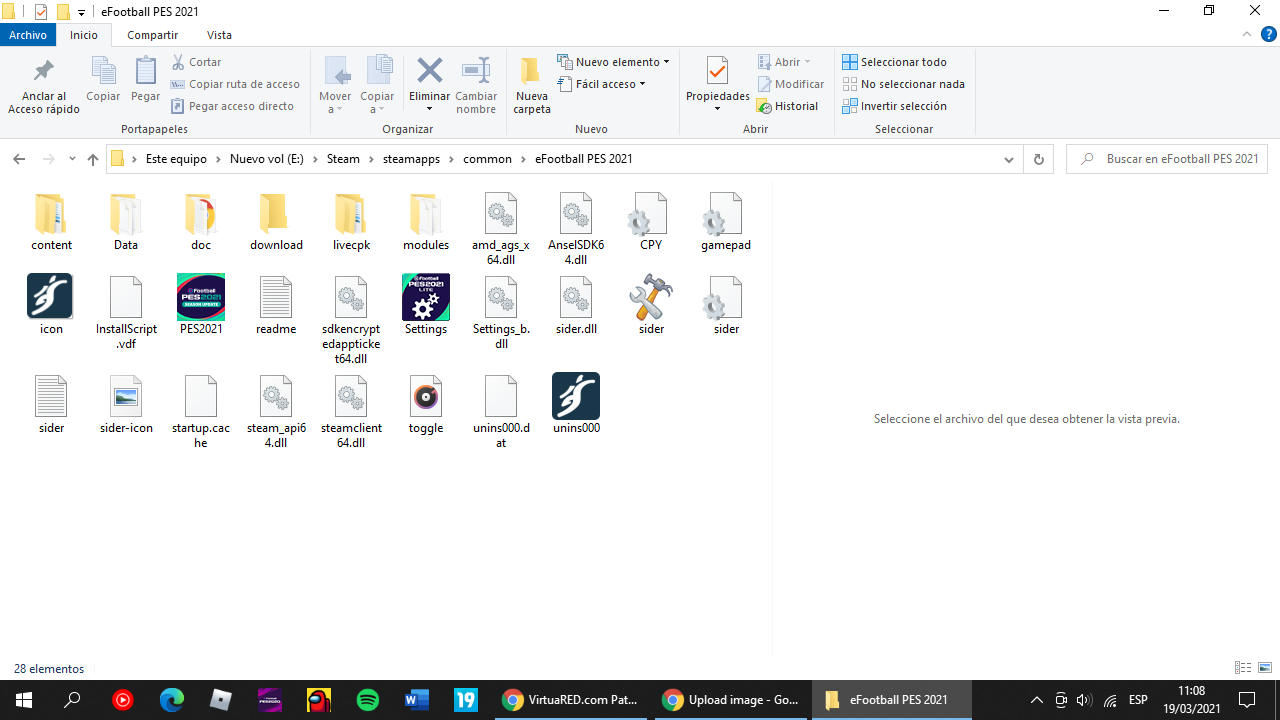The width and height of the screenshot is (1280, 720).
Task: Switch to large icons view layout
Action: tap(1265, 668)
